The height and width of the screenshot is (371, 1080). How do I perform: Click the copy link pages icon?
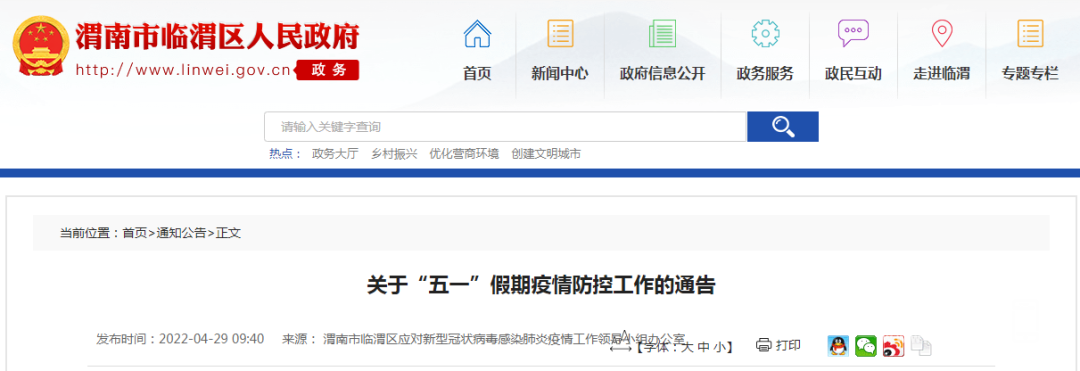921,346
